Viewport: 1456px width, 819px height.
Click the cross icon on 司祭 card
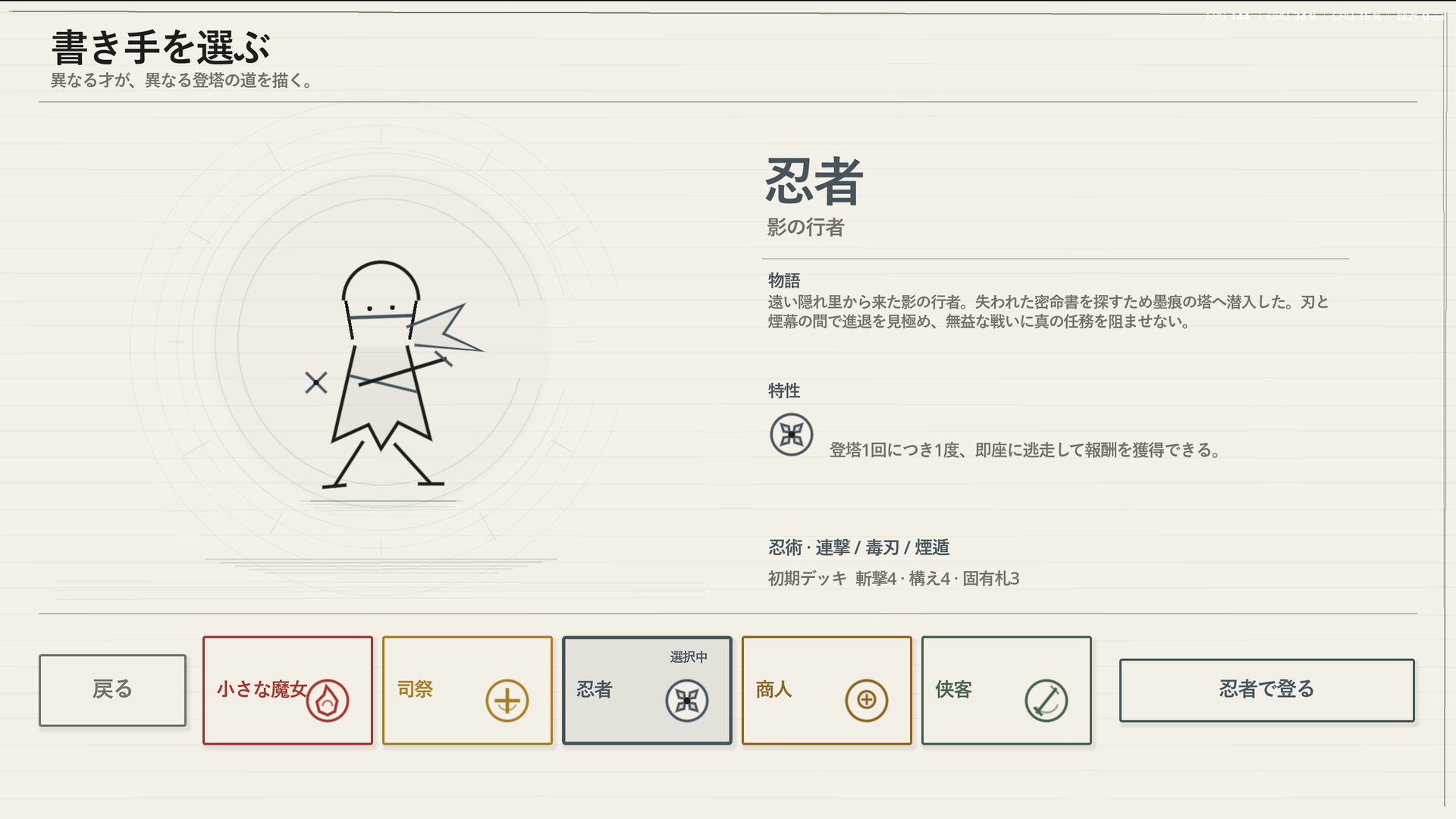[x=507, y=701]
